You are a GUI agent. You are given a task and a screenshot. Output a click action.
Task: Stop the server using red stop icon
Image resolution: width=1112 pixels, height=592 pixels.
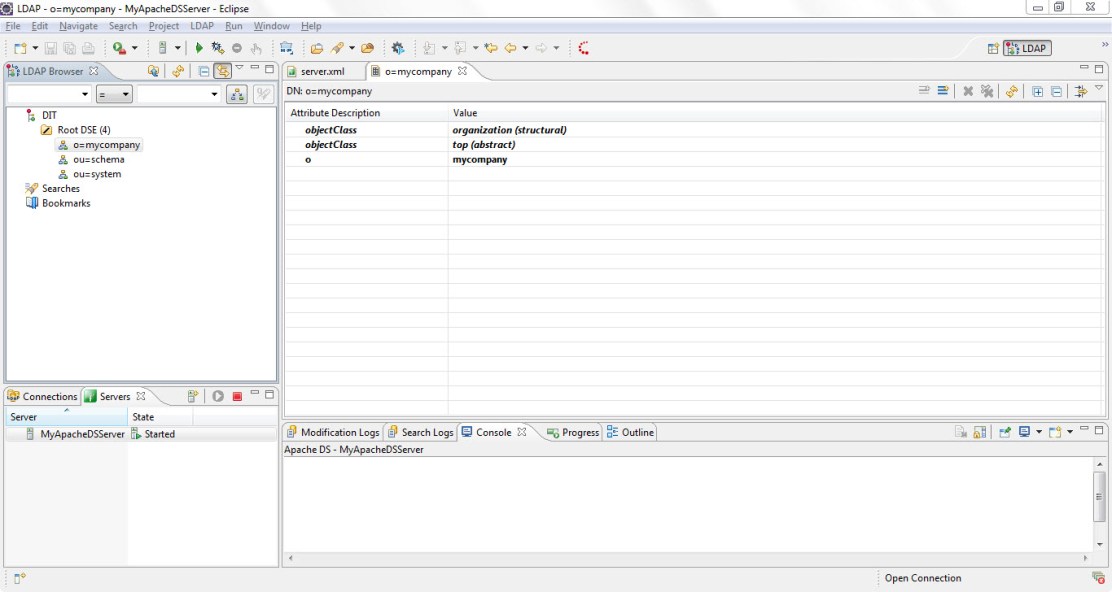(237, 396)
